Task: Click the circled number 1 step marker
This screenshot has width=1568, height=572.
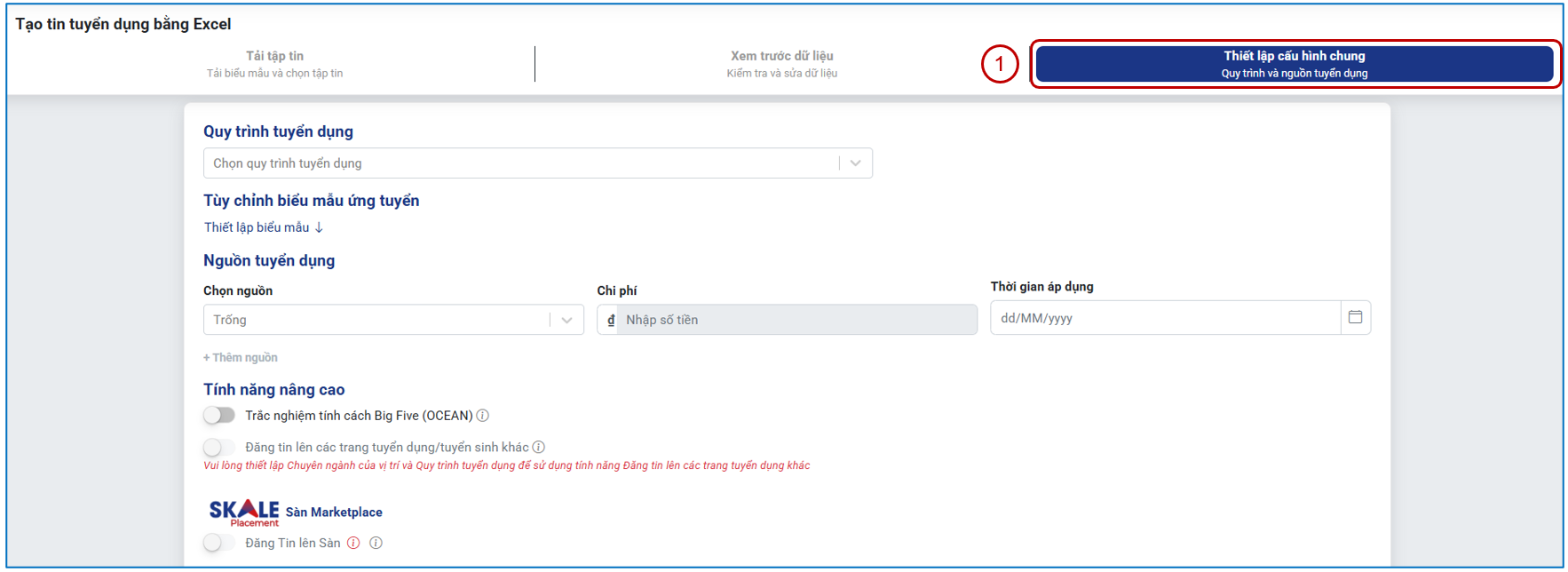Action: click(1000, 64)
